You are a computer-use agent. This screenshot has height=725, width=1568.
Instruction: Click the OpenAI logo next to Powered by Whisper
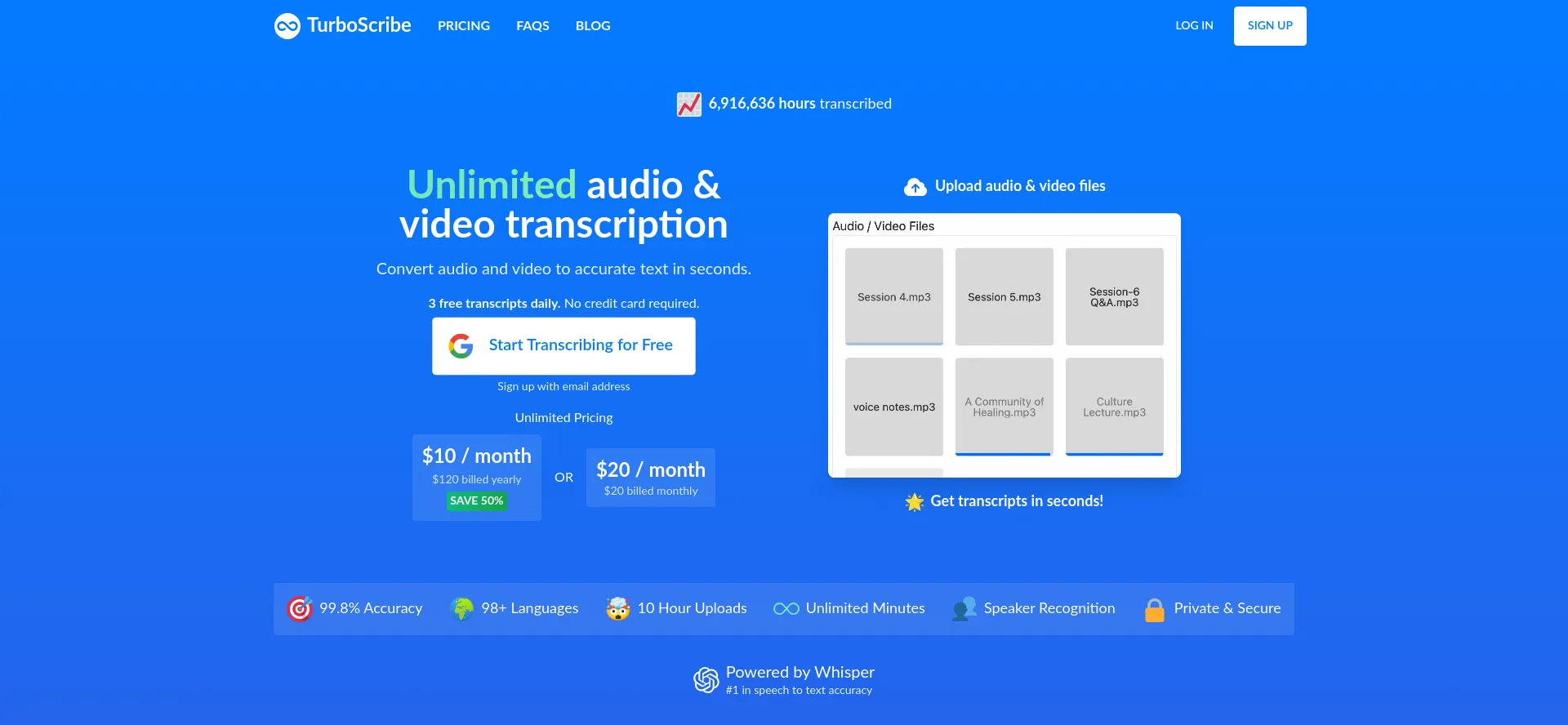pyautogui.click(x=706, y=679)
